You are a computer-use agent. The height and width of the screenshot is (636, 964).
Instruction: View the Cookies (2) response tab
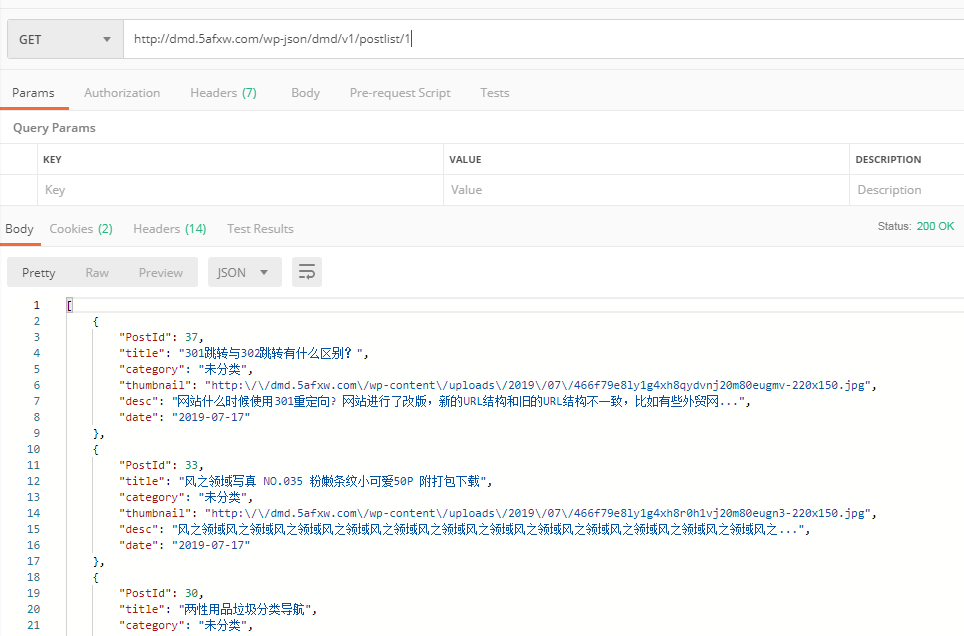click(80, 228)
